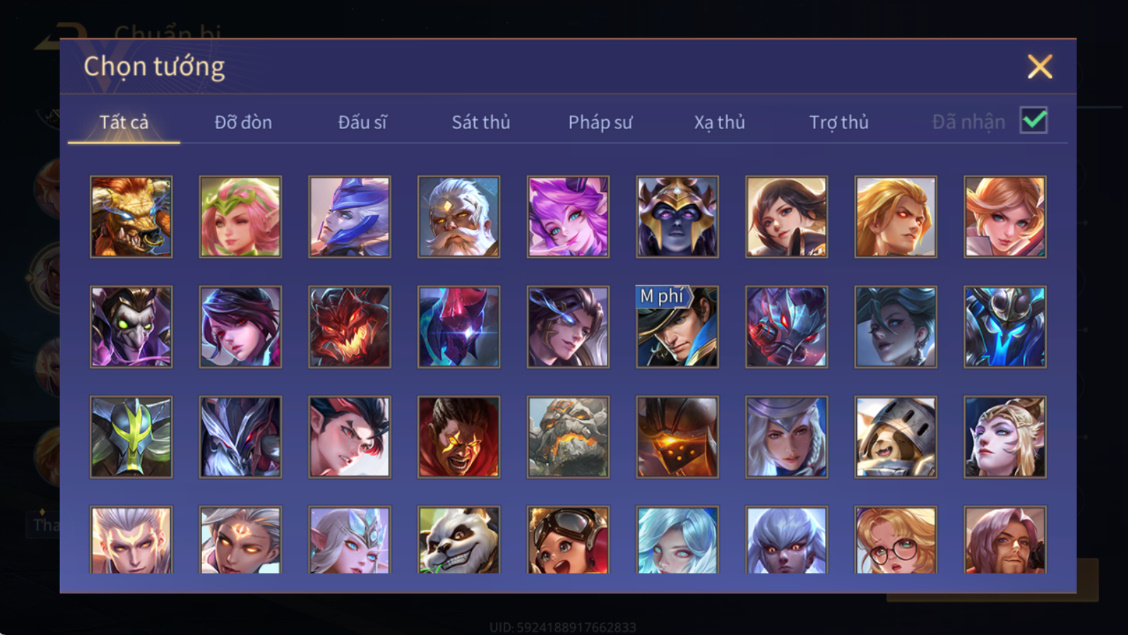This screenshot has width=1128, height=635.
Task: Select the green-masked dark armored hero
Action: coord(131,437)
